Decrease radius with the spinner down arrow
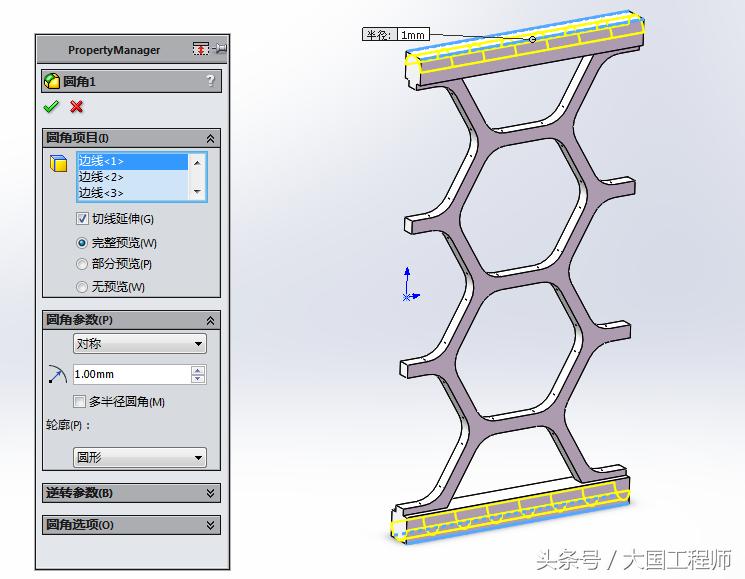Image resolution: width=745 pixels, height=579 pixels. click(x=198, y=379)
